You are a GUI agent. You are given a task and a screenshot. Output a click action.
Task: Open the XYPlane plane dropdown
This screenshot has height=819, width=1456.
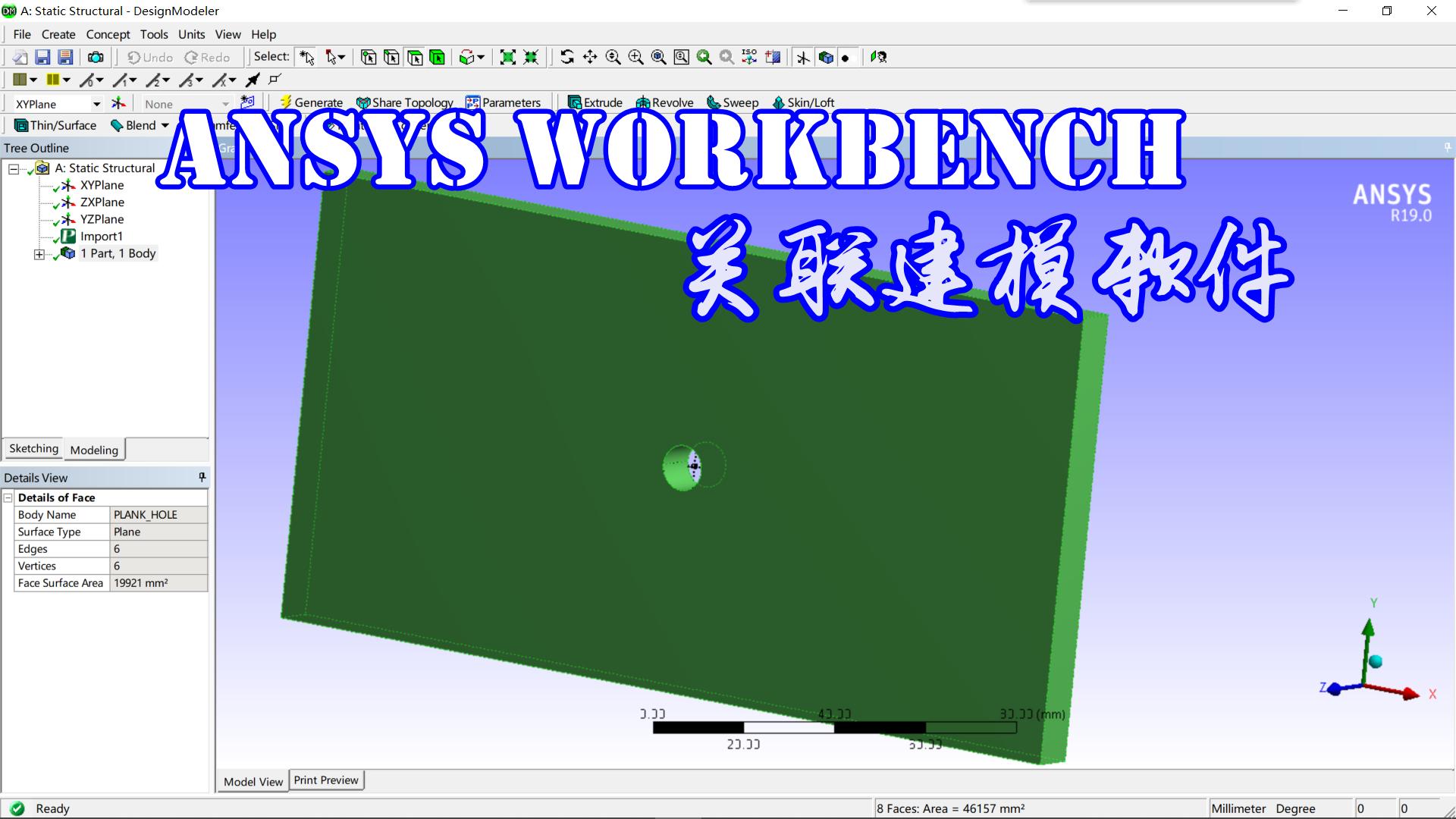(97, 103)
